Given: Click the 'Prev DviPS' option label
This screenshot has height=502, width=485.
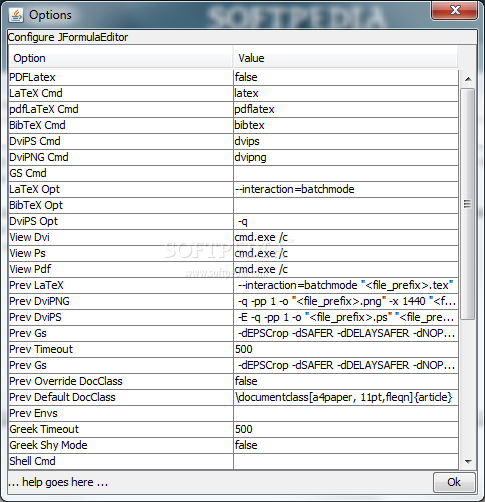Looking at the screenshot, I should pos(35,317).
